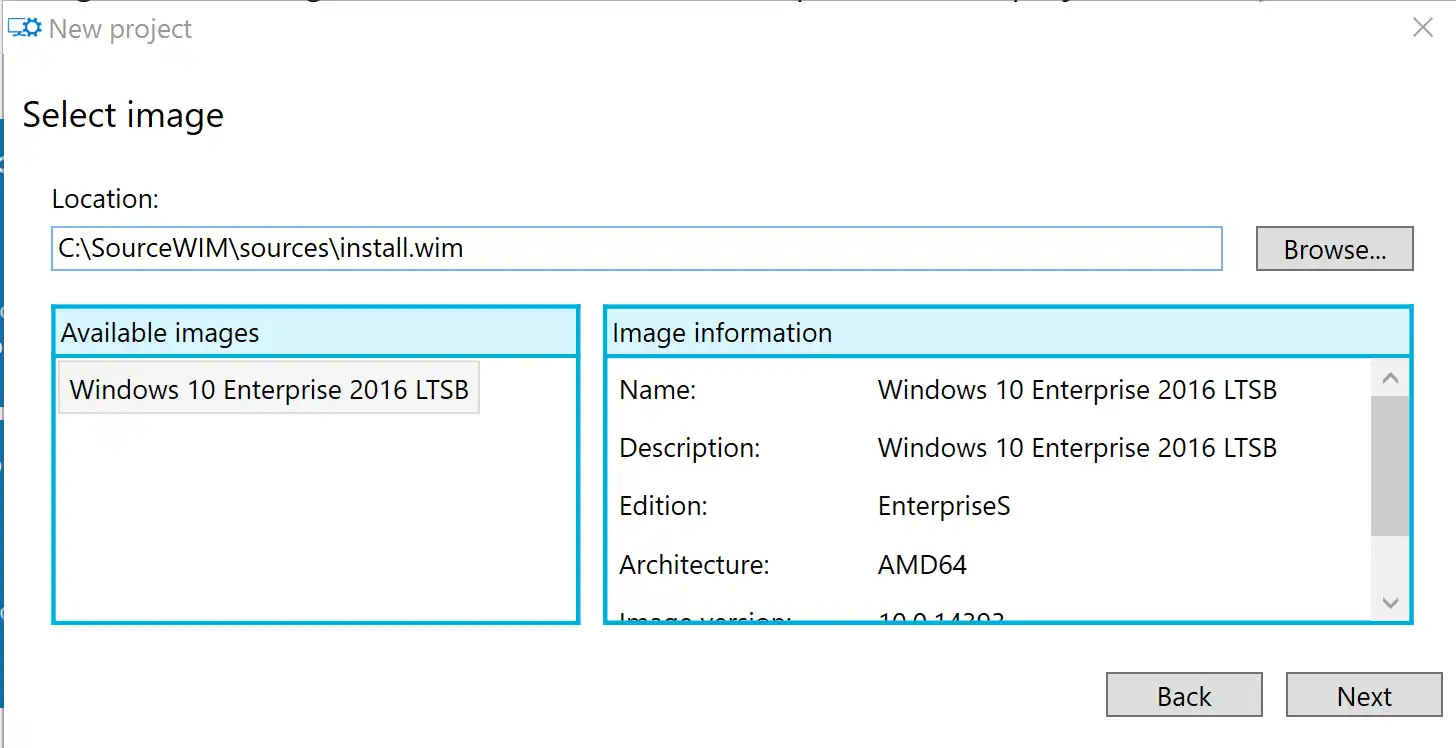Click the scroll down arrow in Image information

tap(1390, 602)
